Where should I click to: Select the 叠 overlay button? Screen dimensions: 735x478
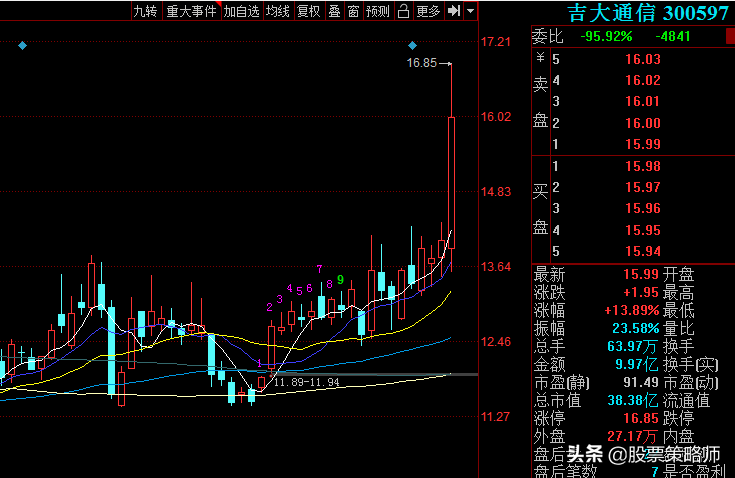coord(334,11)
